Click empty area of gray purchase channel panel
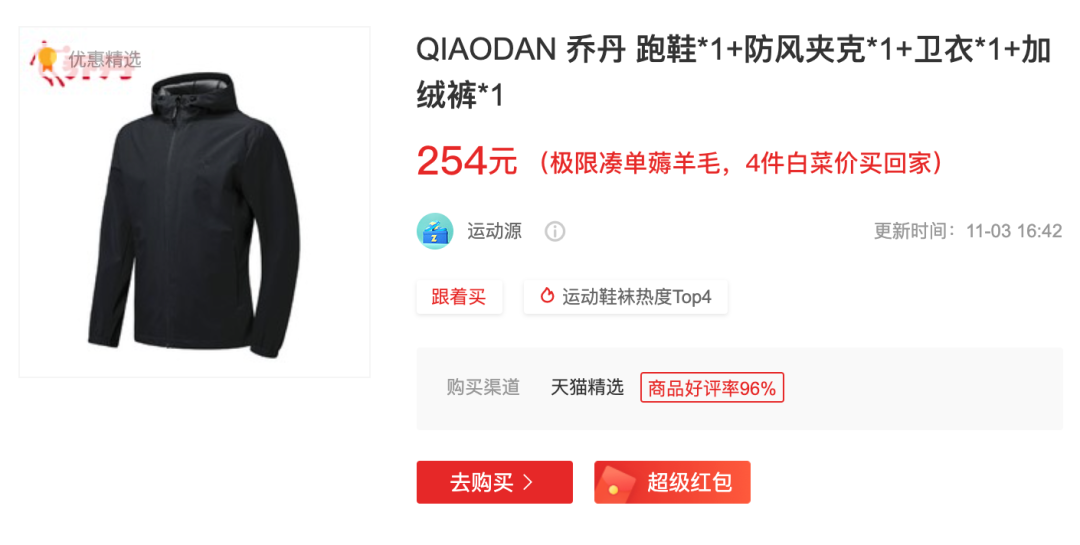 [923, 389]
